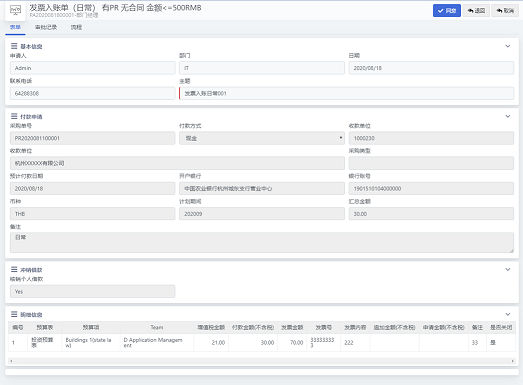Click the Buildings budget item cell
This screenshot has height=385, width=523.
point(91,343)
